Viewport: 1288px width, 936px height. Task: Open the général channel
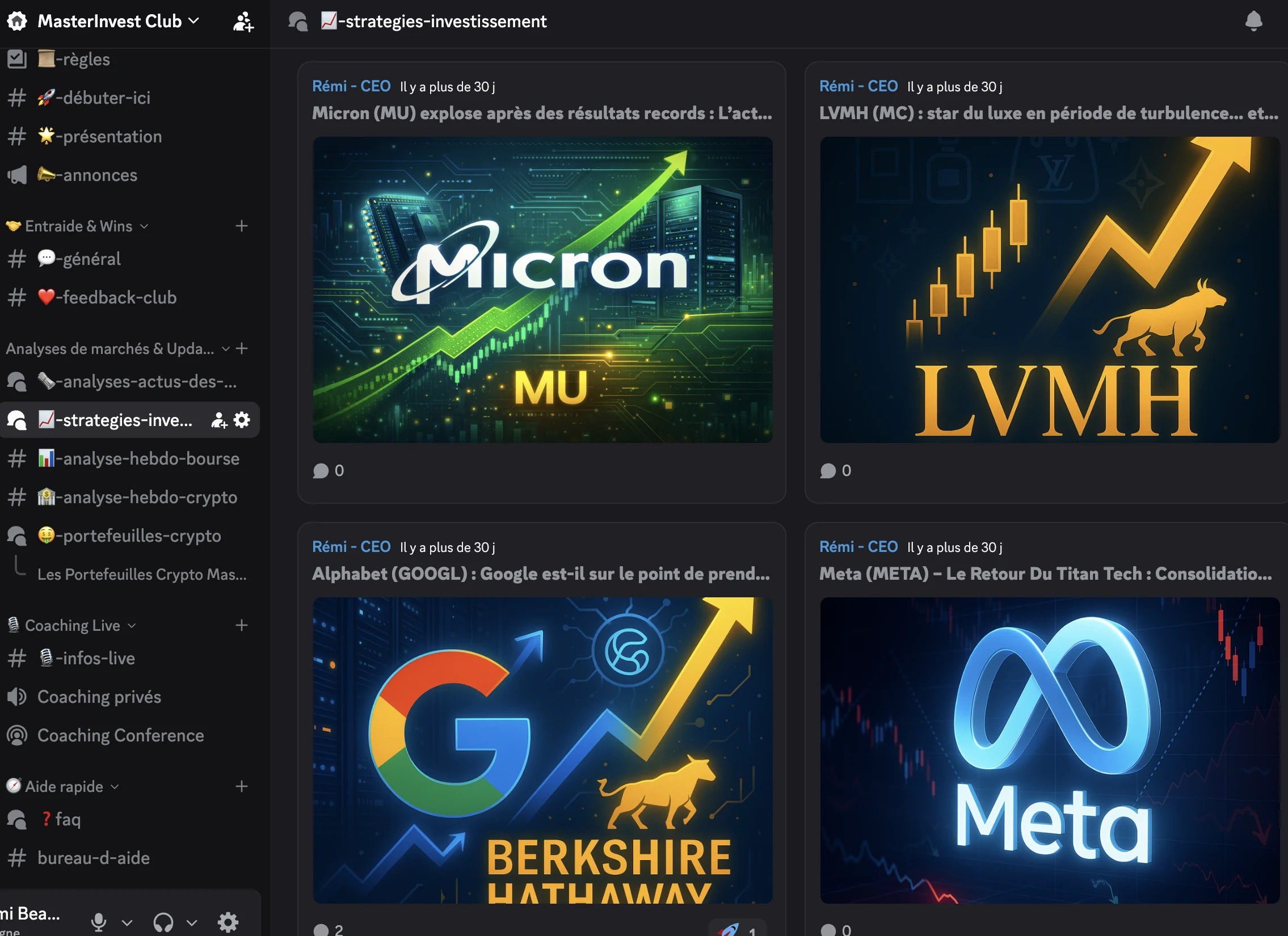pos(131,259)
